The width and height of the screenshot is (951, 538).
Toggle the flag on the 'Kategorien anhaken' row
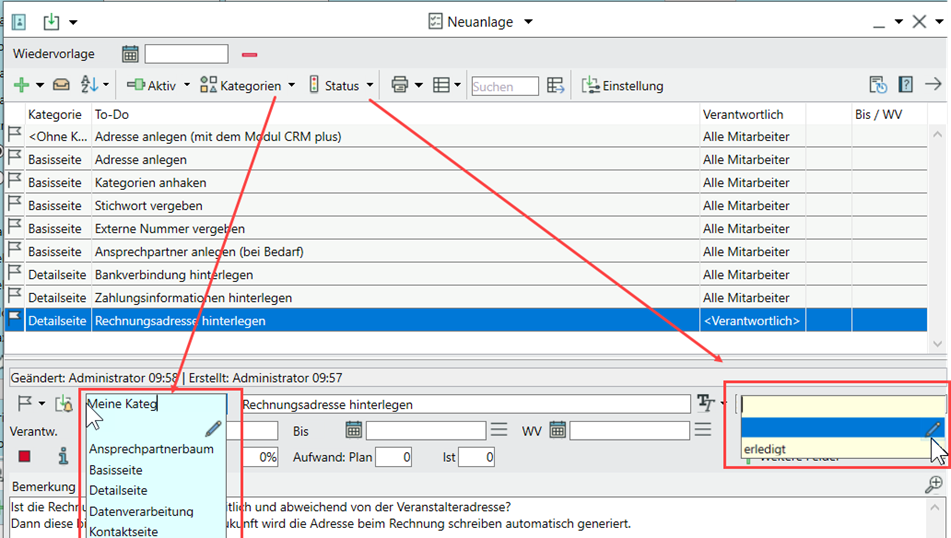point(14,182)
